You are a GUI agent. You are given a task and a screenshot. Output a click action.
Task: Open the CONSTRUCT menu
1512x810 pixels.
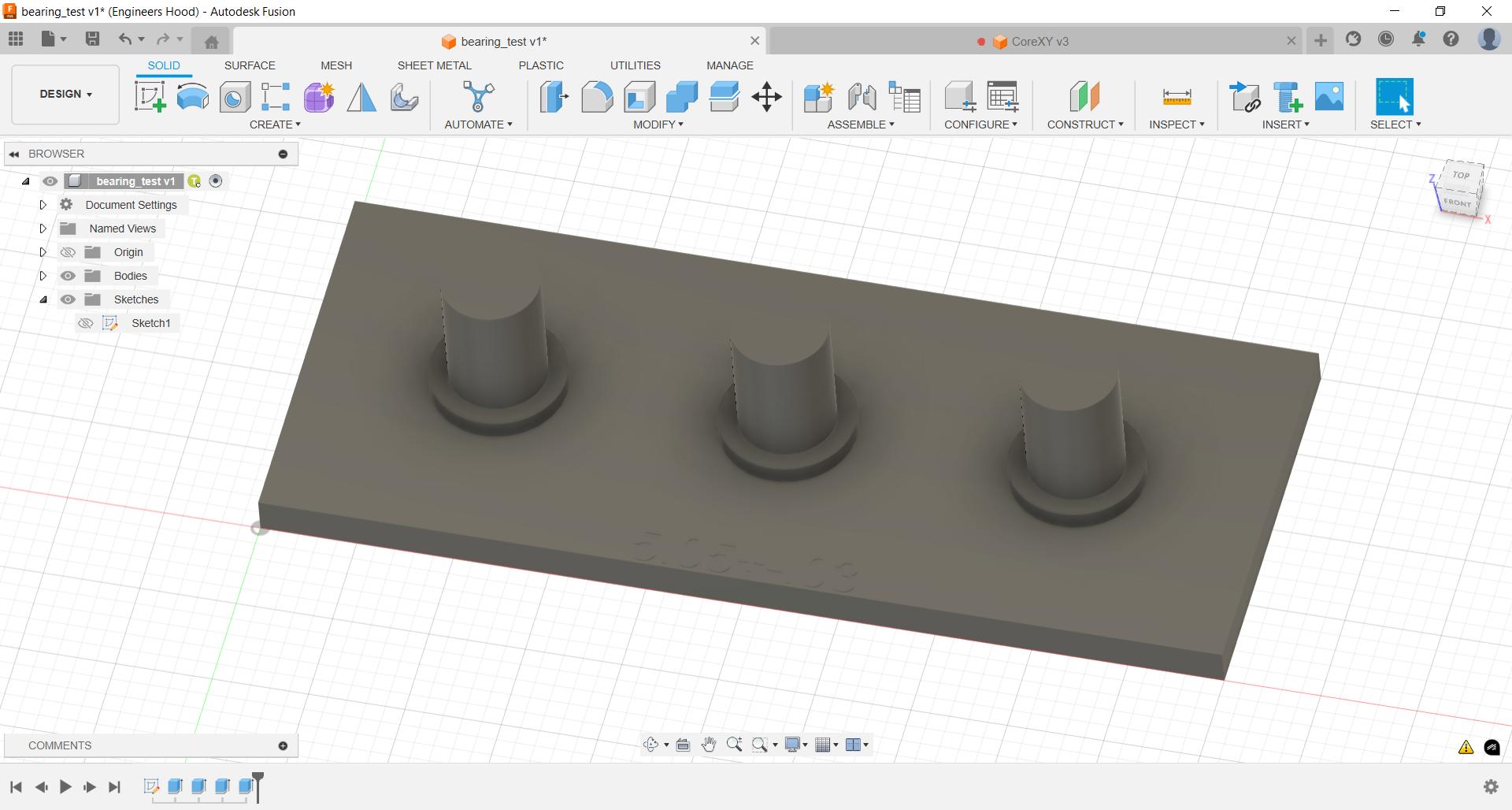point(1084,124)
